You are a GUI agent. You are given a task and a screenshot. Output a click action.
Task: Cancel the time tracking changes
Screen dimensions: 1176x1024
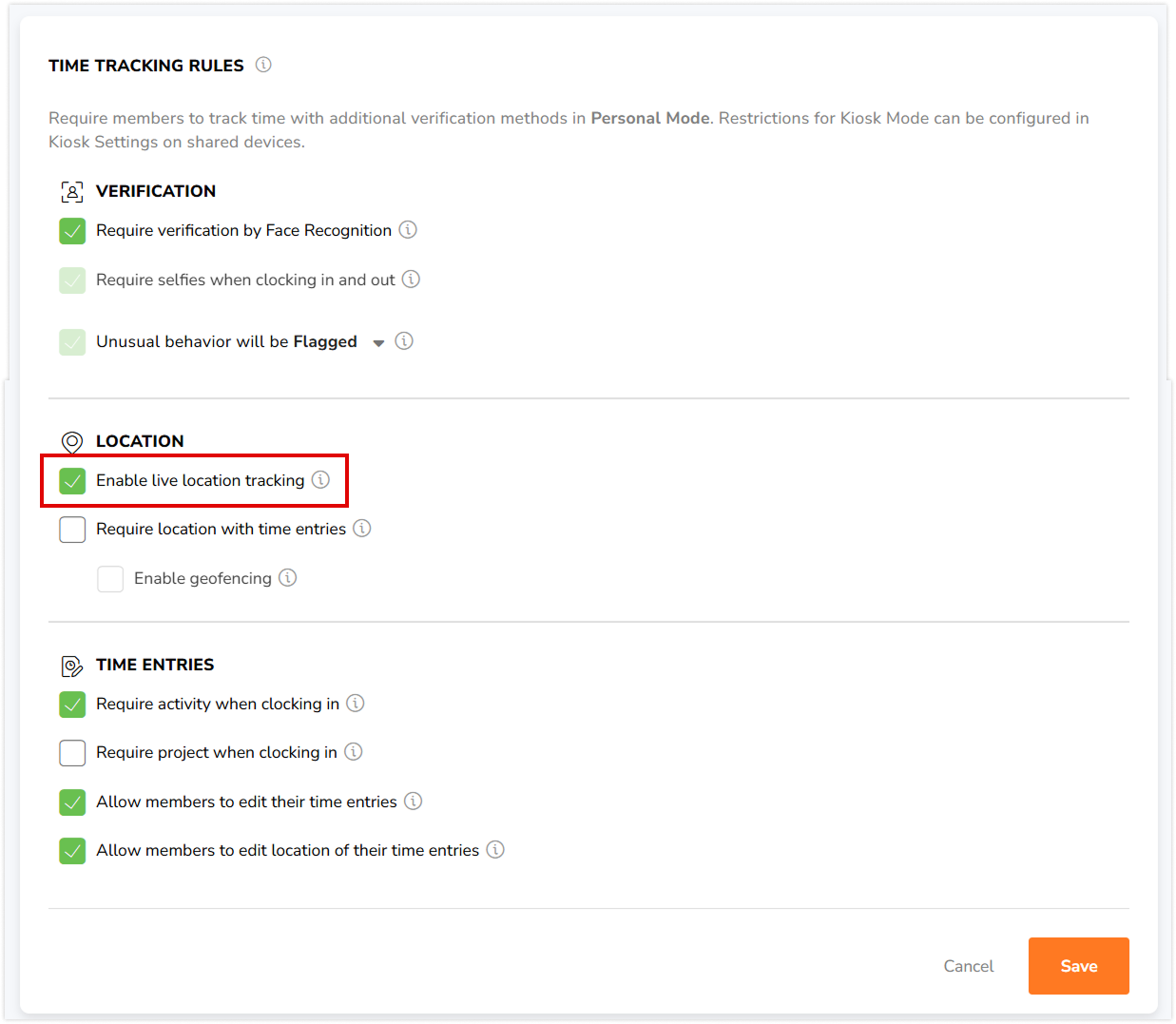968,966
